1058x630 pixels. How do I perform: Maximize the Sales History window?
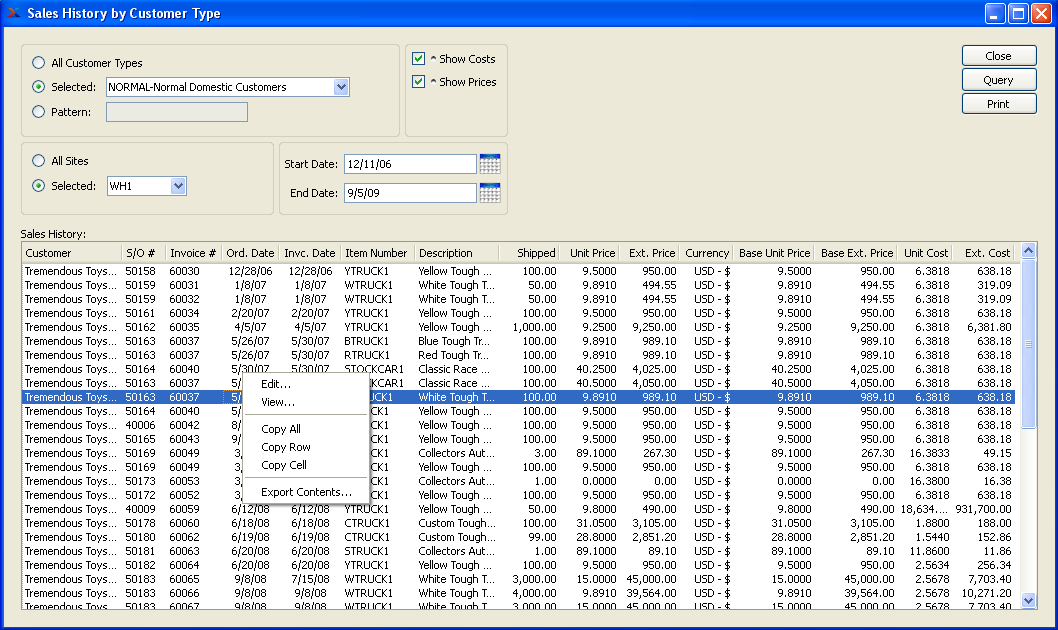tap(1018, 14)
